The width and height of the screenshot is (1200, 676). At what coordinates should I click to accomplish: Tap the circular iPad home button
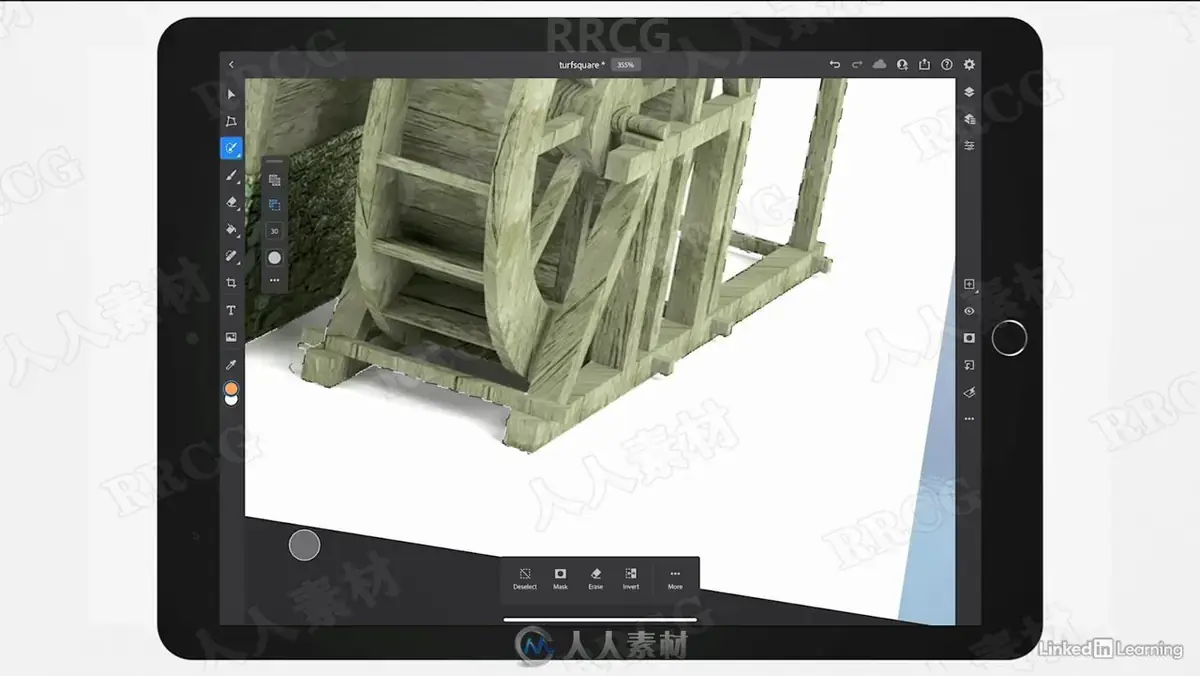pos(1009,338)
